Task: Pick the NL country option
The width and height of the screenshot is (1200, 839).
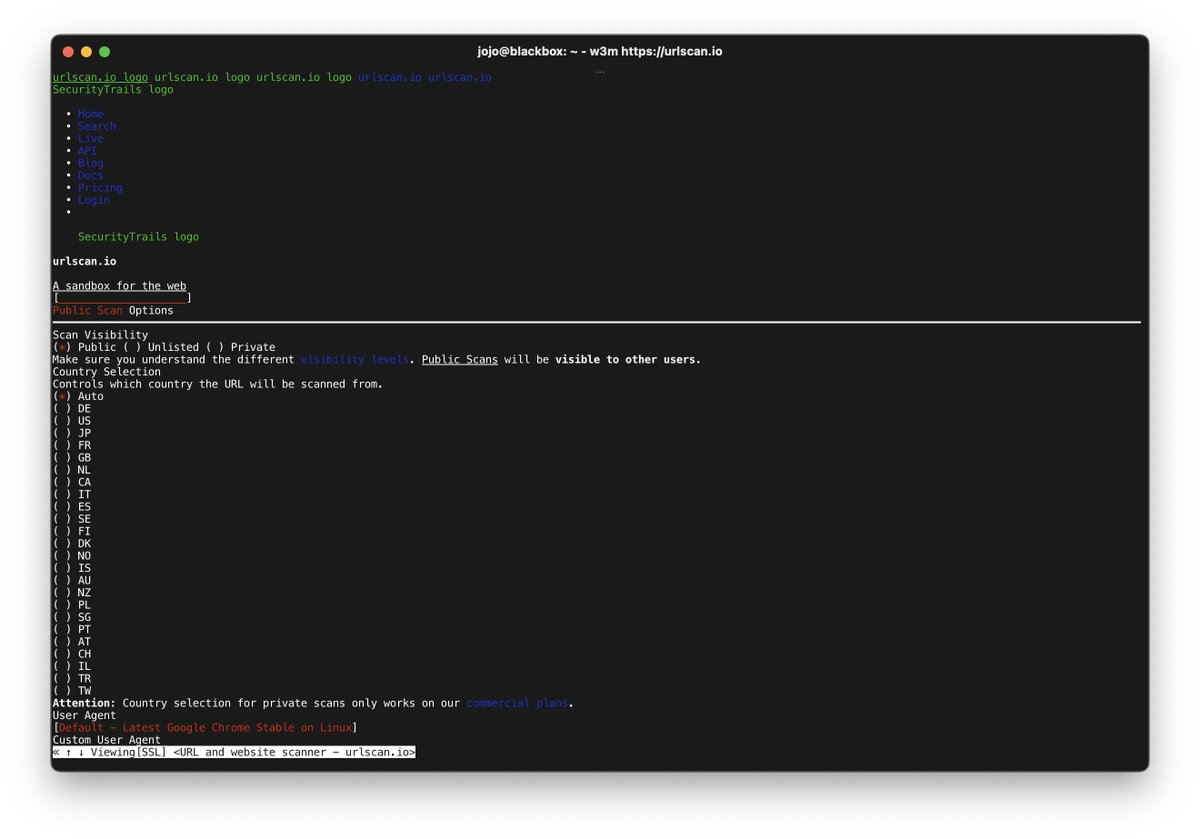Action: (x=62, y=470)
